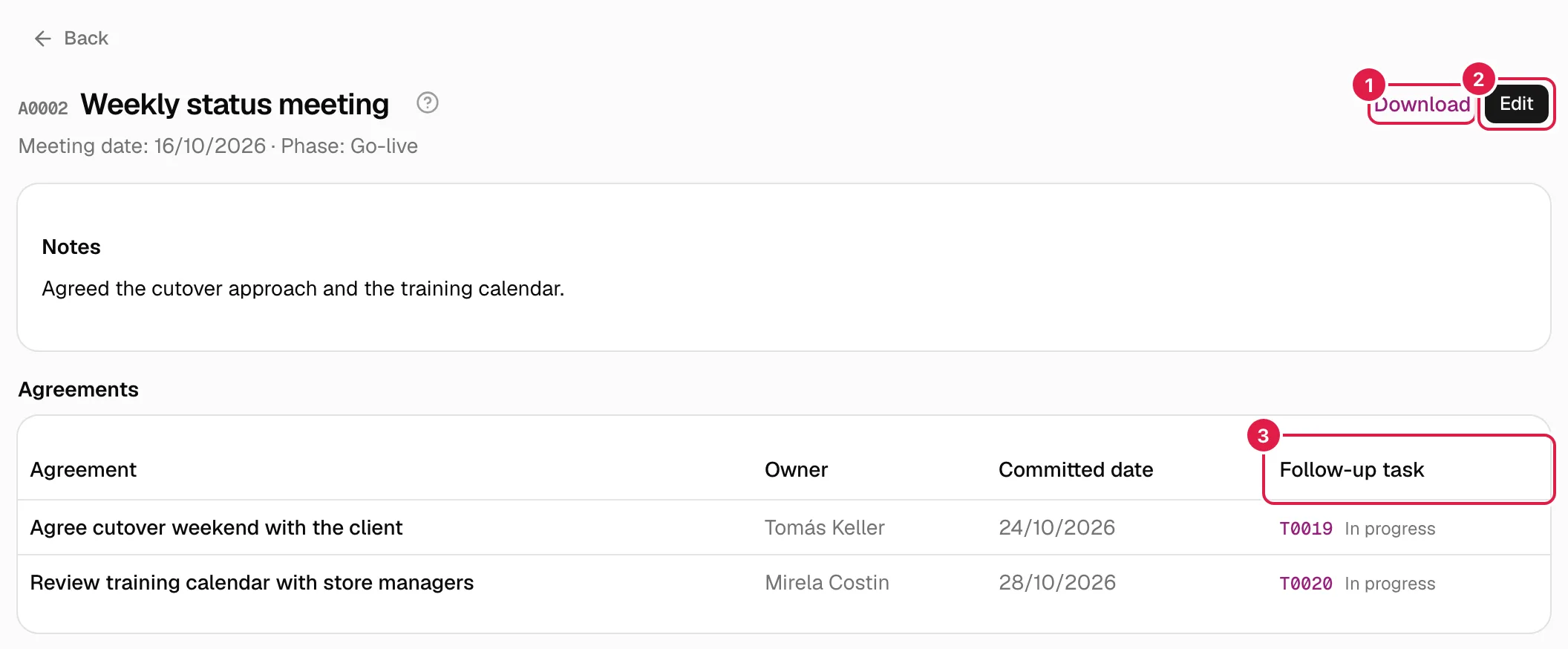Click owner Mirela Costin

(x=827, y=582)
